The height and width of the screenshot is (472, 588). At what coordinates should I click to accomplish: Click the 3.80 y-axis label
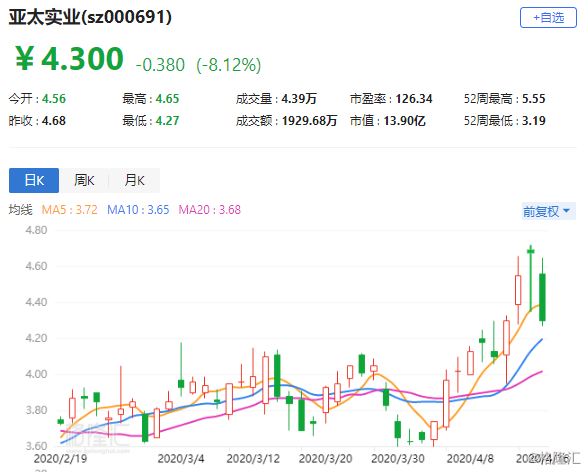(36, 410)
